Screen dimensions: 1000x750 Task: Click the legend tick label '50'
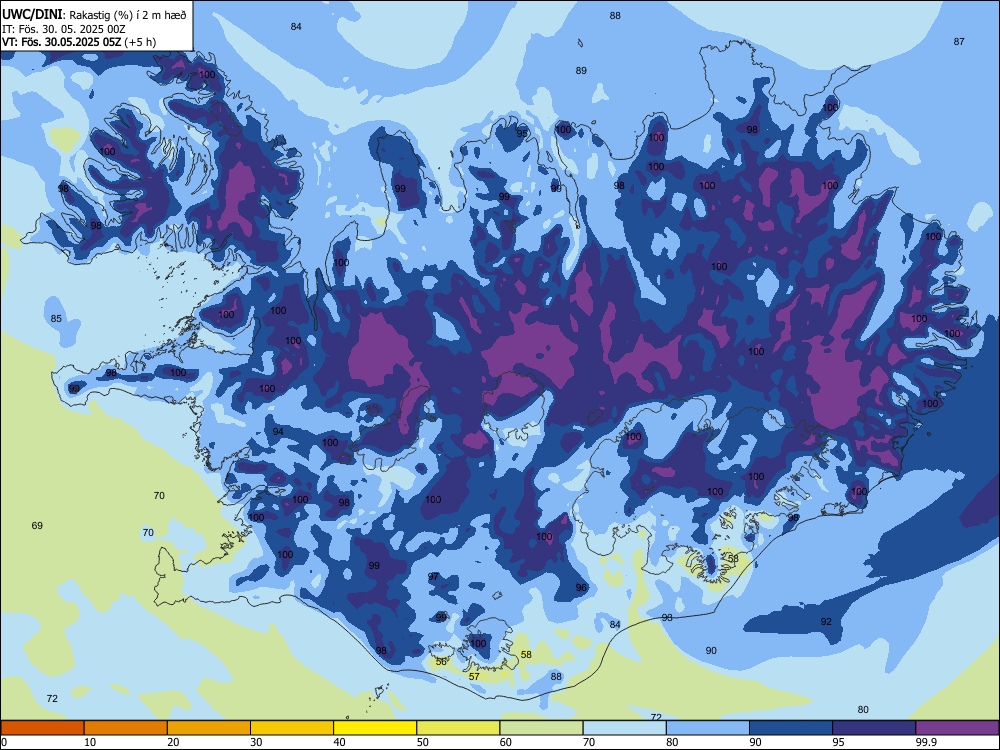(422, 742)
